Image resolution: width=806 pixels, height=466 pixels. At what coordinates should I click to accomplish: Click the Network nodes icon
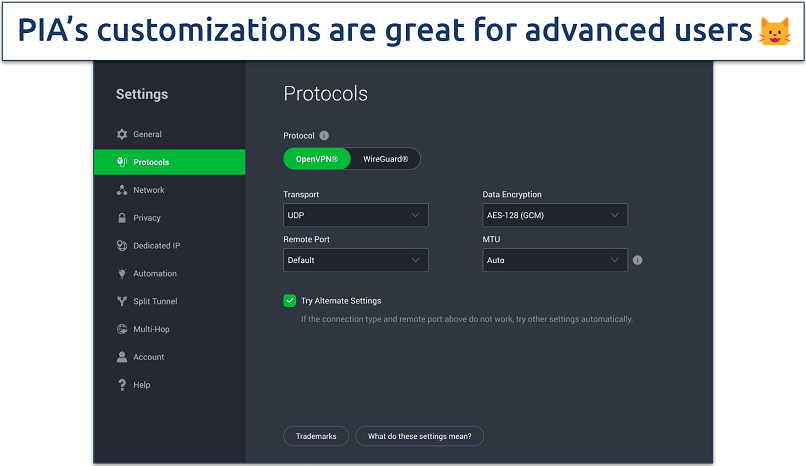[x=122, y=190]
